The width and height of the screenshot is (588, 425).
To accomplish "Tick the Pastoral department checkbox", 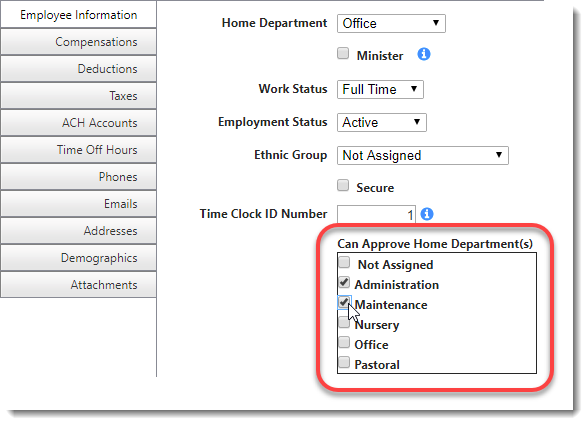I will [x=344, y=362].
